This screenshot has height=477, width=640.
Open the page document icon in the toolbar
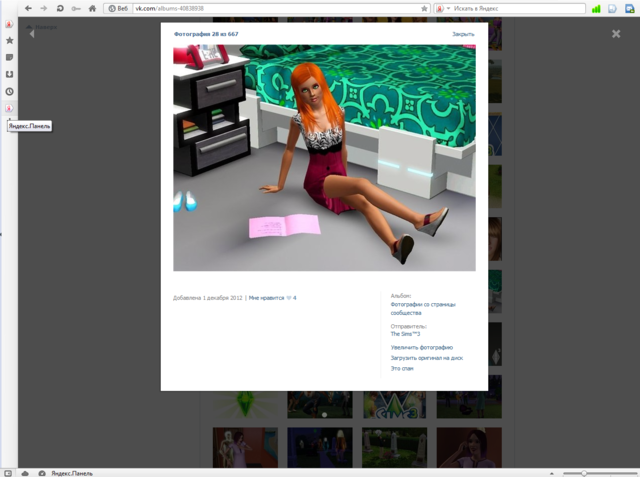click(612, 9)
